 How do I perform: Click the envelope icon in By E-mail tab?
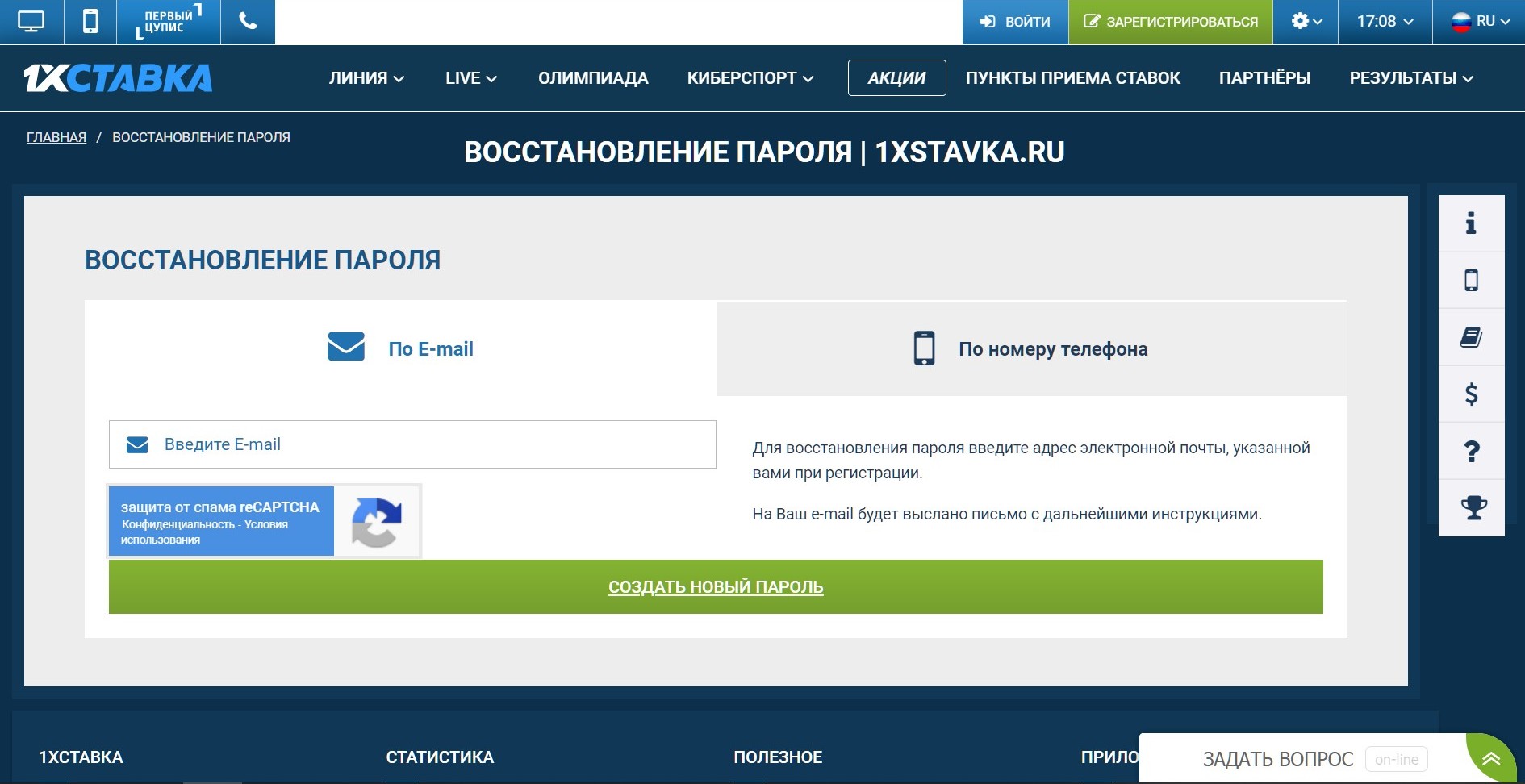(x=346, y=347)
